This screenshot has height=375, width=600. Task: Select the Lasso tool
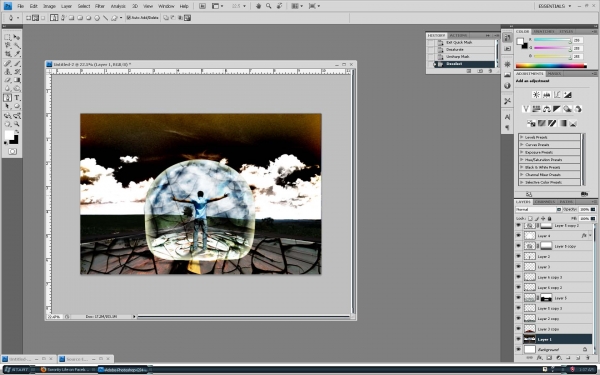pos(7,46)
